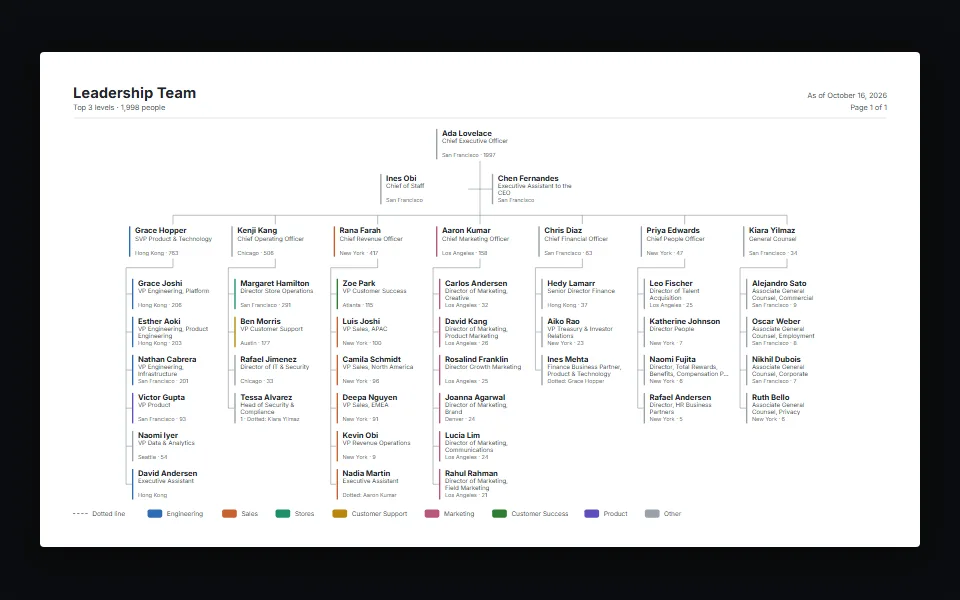Screen dimensions: 960x600
Task: Open Rana Farah, Chief Revenue Officer
Action: pyautogui.click(x=376, y=242)
